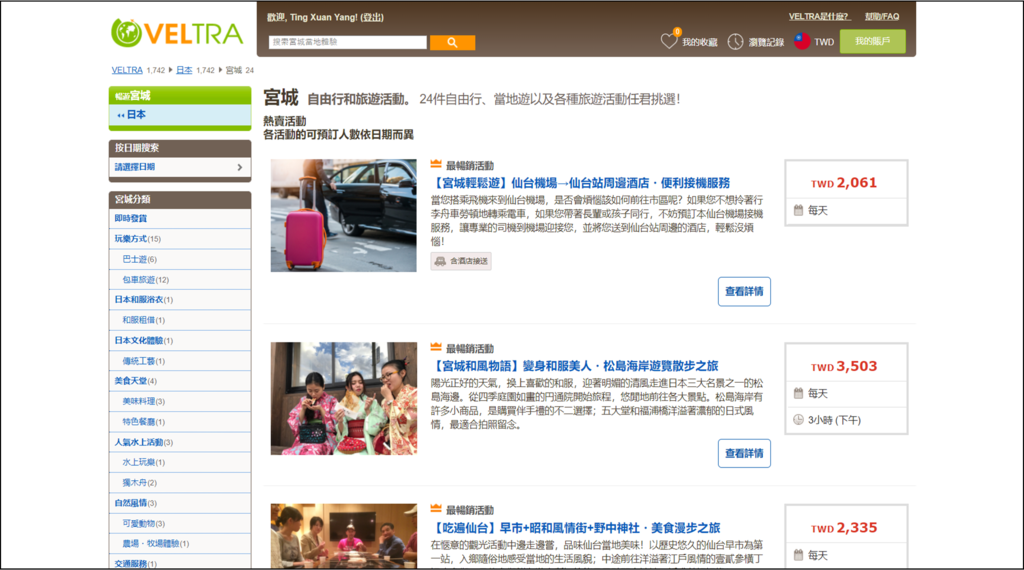Click the crown icon above the airport transfer listing
Viewport: 1024px width, 570px height.
436,165
